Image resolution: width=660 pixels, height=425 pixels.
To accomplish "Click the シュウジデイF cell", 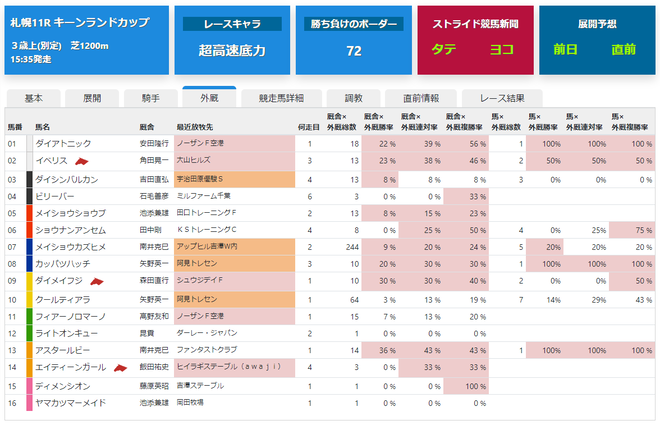I will (x=234, y=281).
